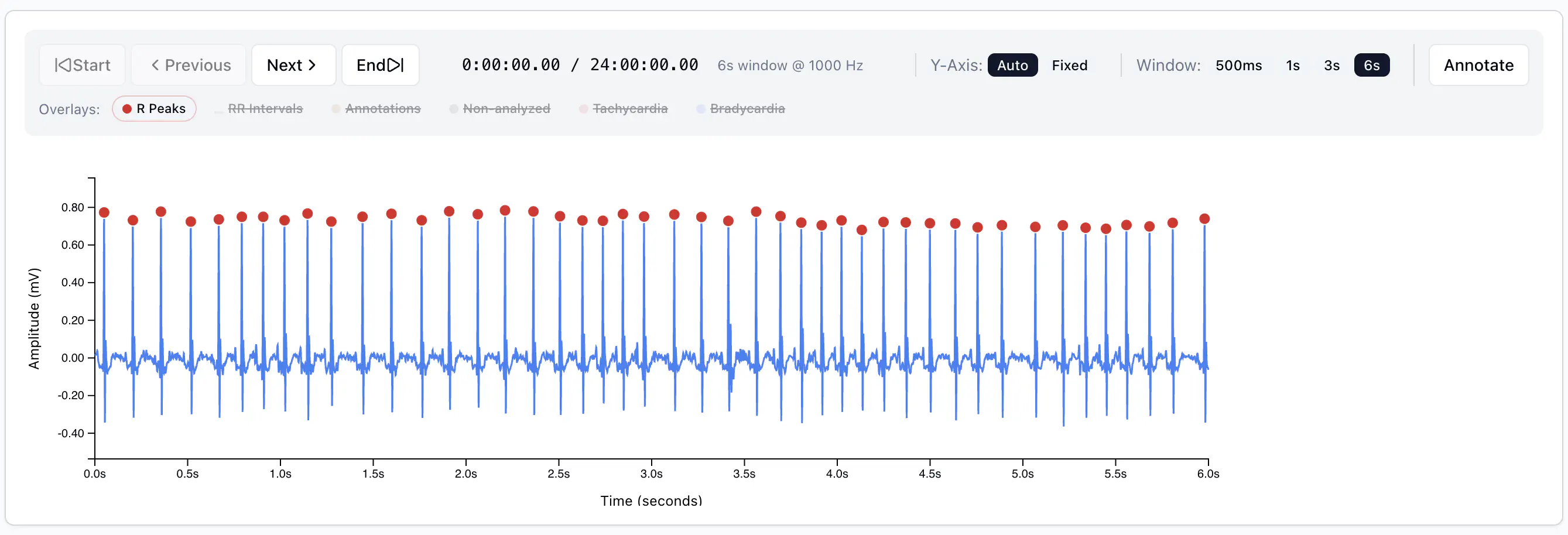
Task: Choose the 3s window size
Action: click(x=1331, y=65)
